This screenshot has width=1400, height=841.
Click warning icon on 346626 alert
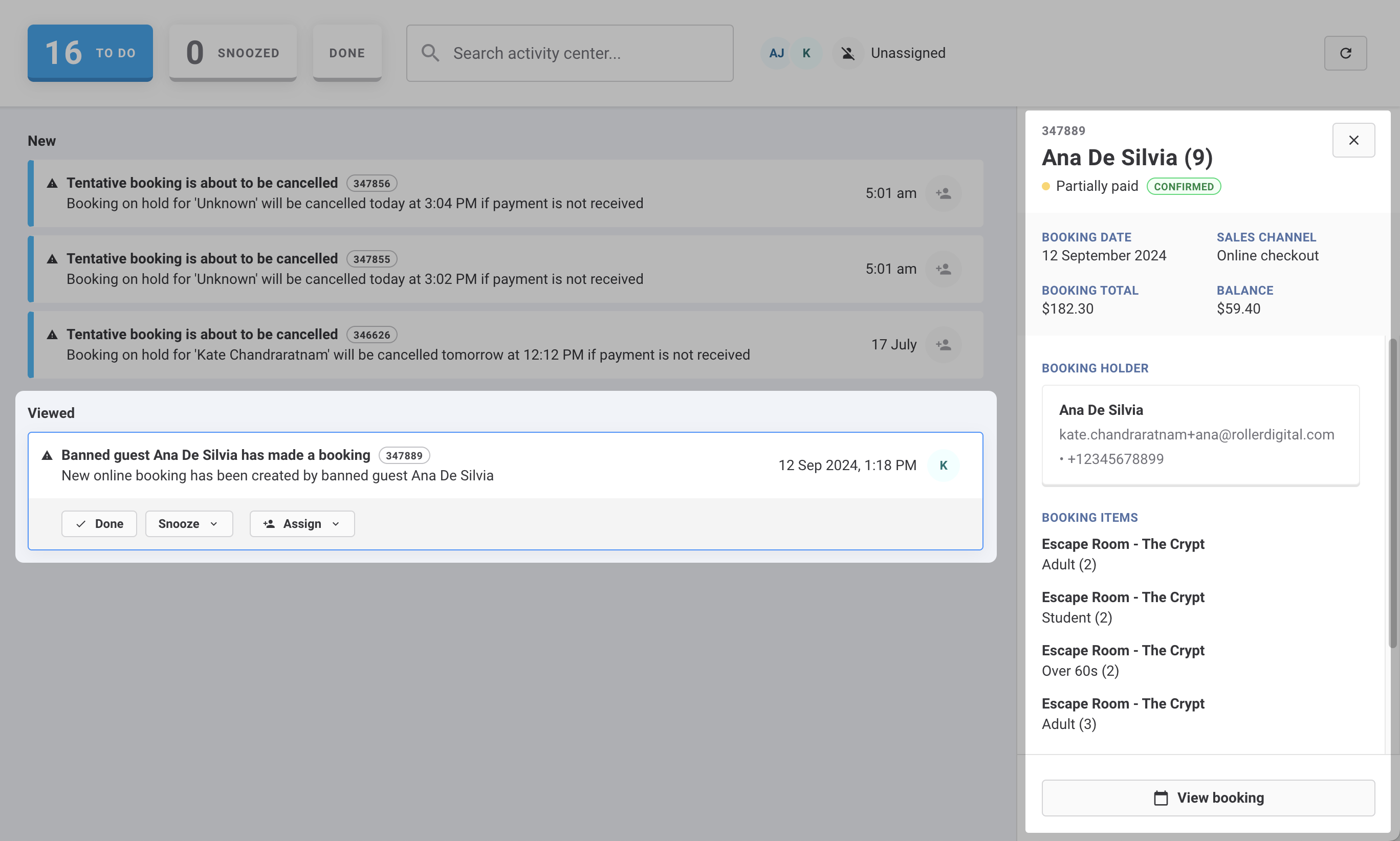(52, 335)
